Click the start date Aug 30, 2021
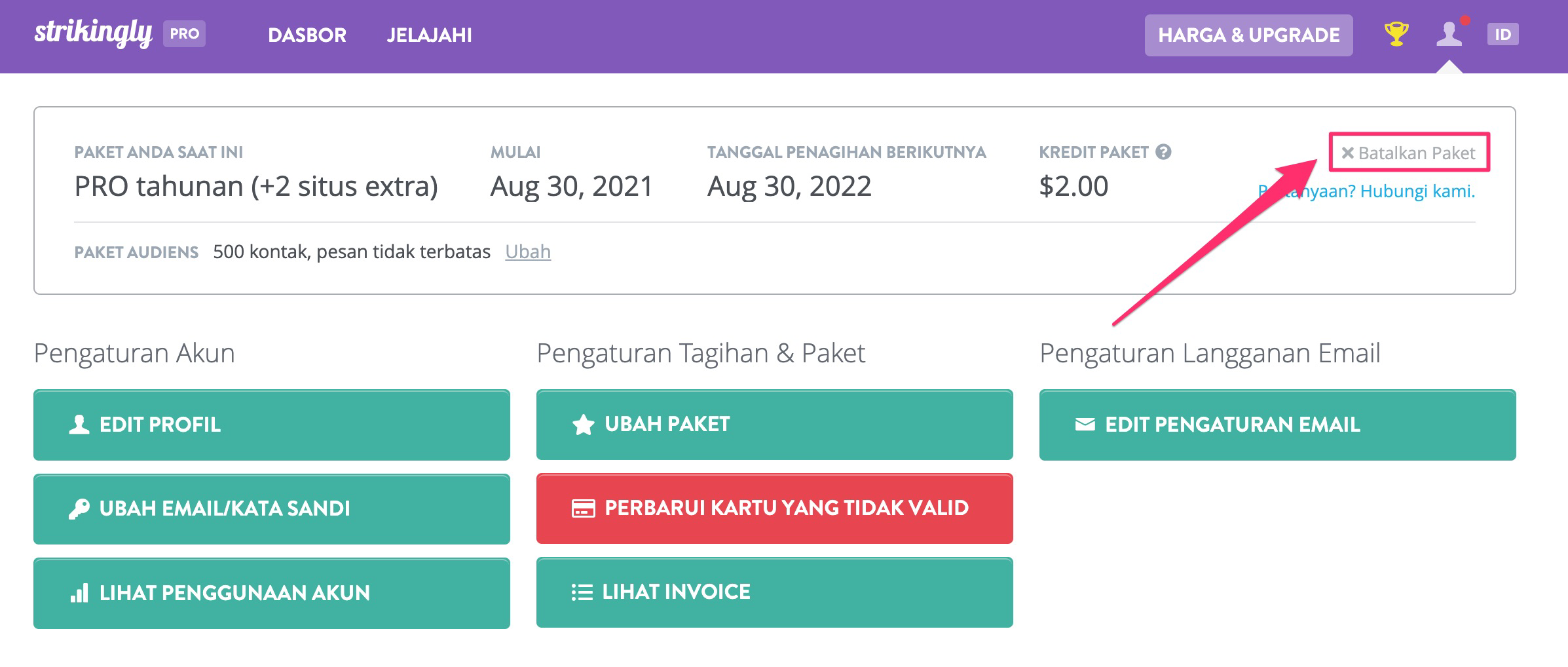This screenshot has width=1568, height=667. pos(572,187)
